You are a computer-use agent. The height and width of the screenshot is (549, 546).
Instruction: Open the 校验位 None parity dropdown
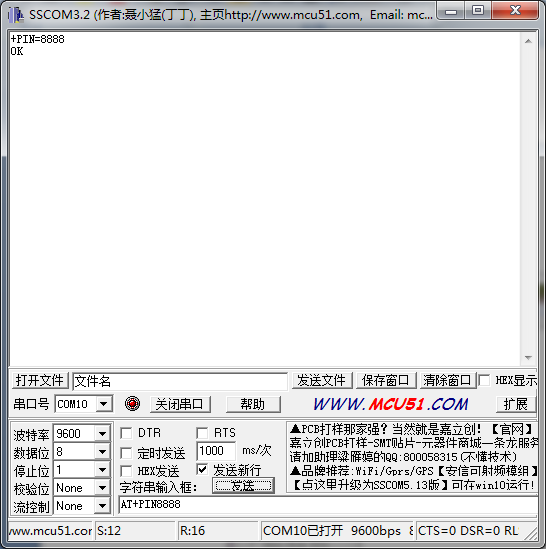pyautogui.click(x=102, y=488)
